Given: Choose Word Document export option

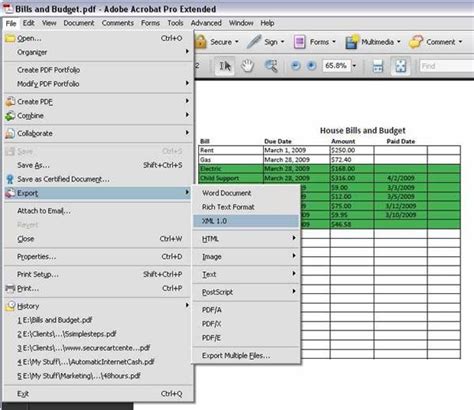Looking at the screenshot, I should [x=246, y=193].
